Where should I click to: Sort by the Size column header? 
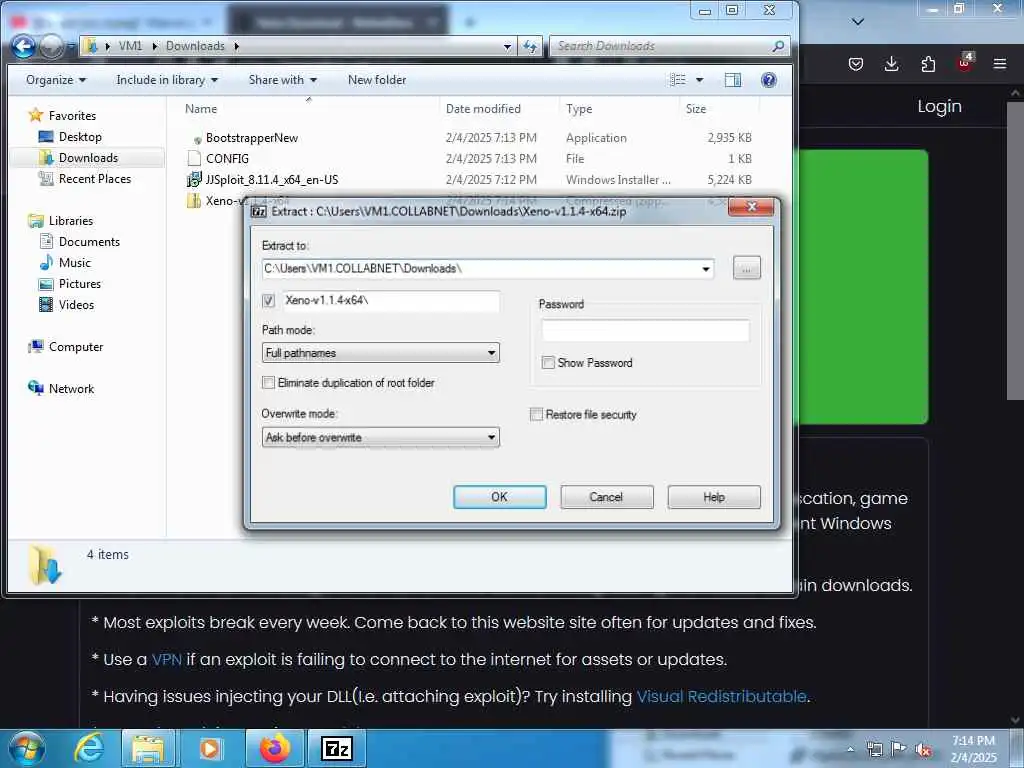click(x=696, y=109)
